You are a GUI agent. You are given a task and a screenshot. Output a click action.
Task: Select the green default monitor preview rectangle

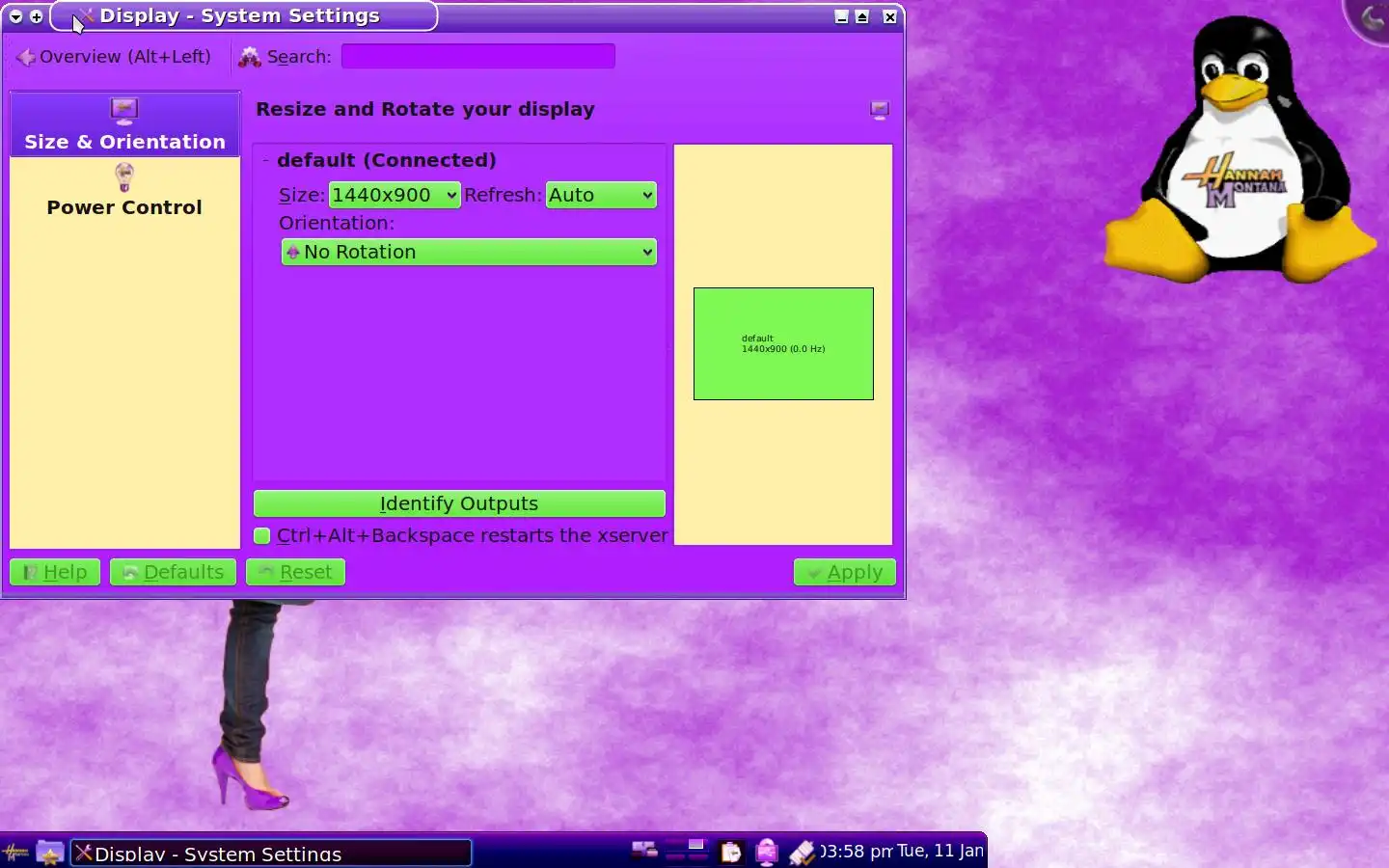click(x=783, y=343)
